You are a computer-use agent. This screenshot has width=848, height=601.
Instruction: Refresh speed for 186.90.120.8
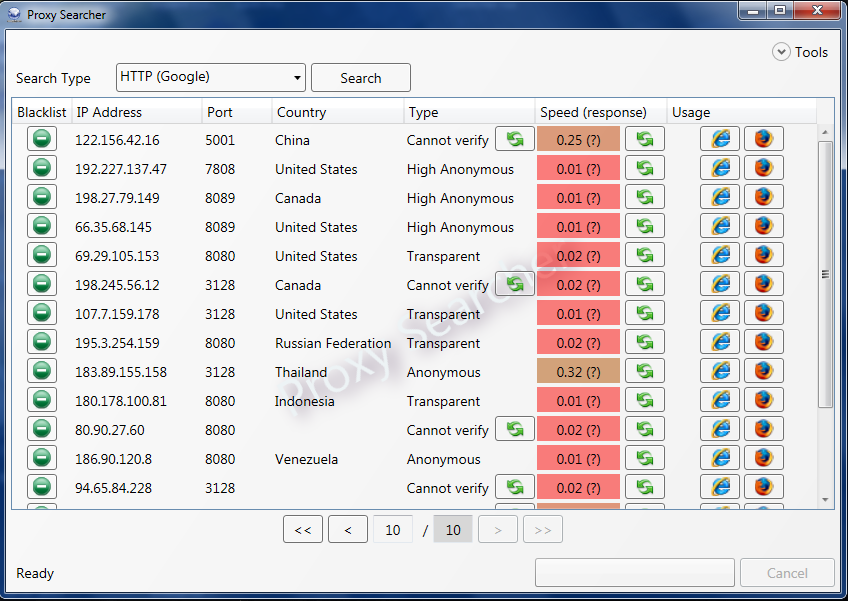point(645,458)
